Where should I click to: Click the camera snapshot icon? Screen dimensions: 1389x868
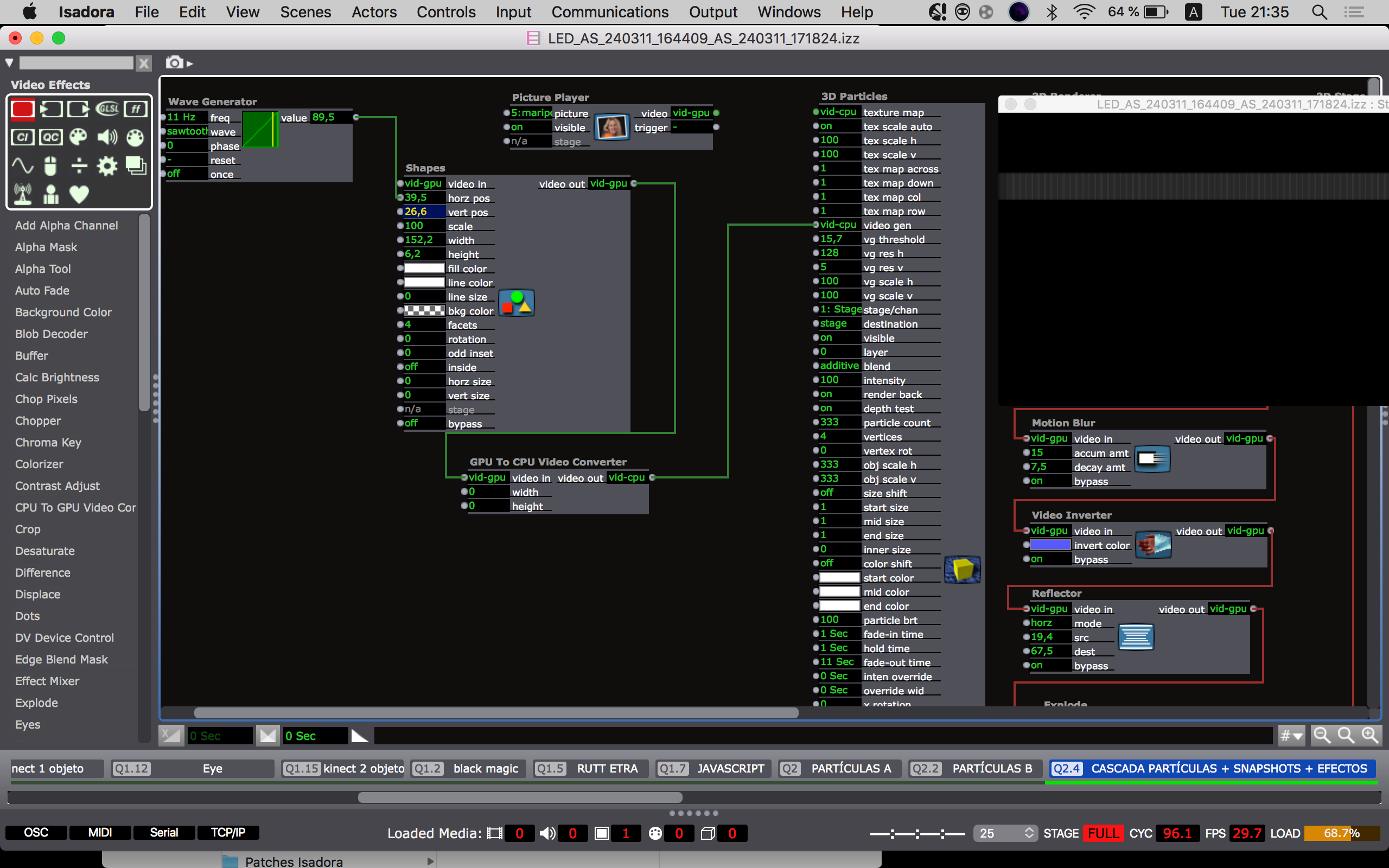point(175,62)
